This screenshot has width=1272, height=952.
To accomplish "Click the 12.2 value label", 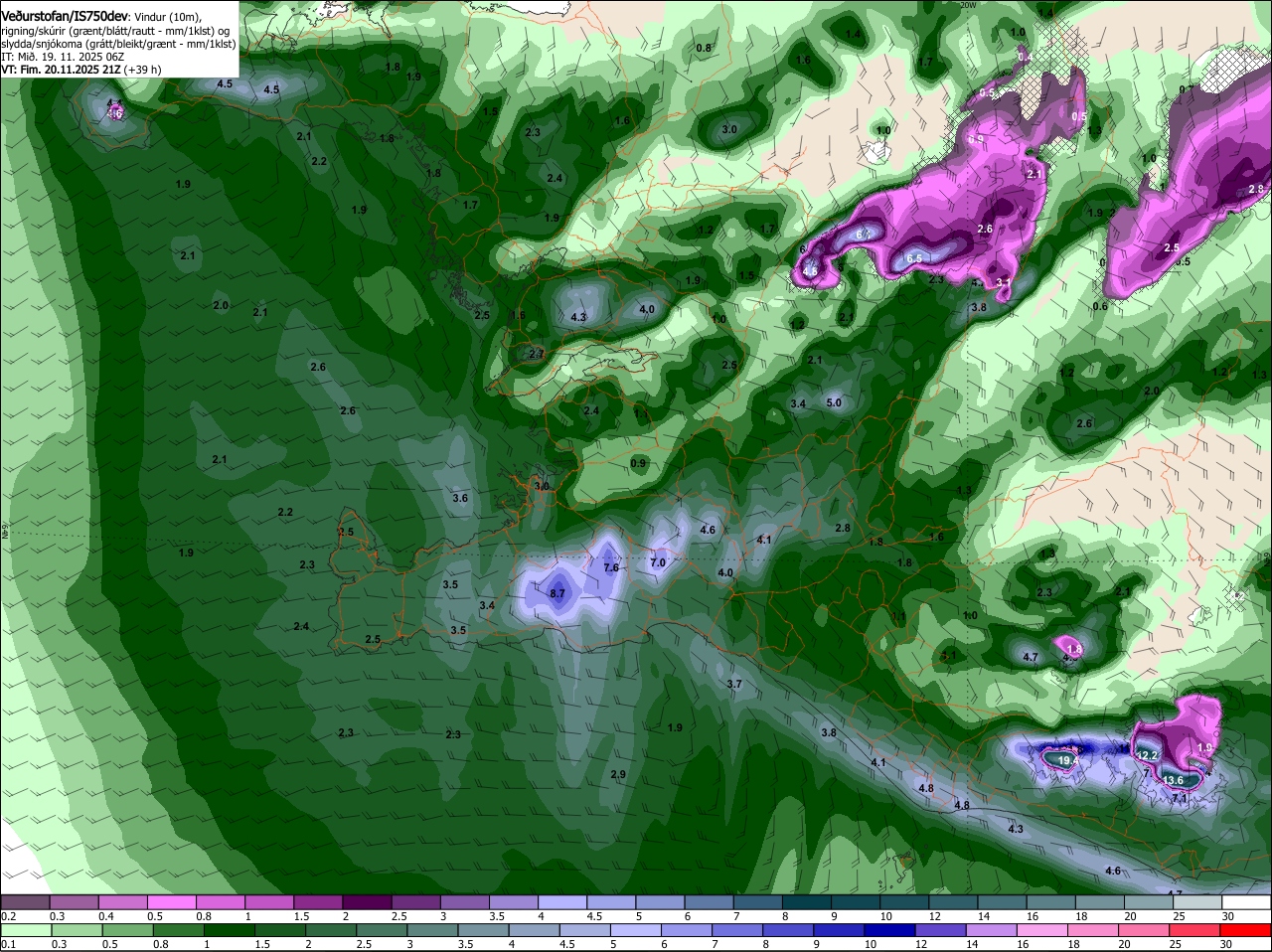I will click(1147, 756).
